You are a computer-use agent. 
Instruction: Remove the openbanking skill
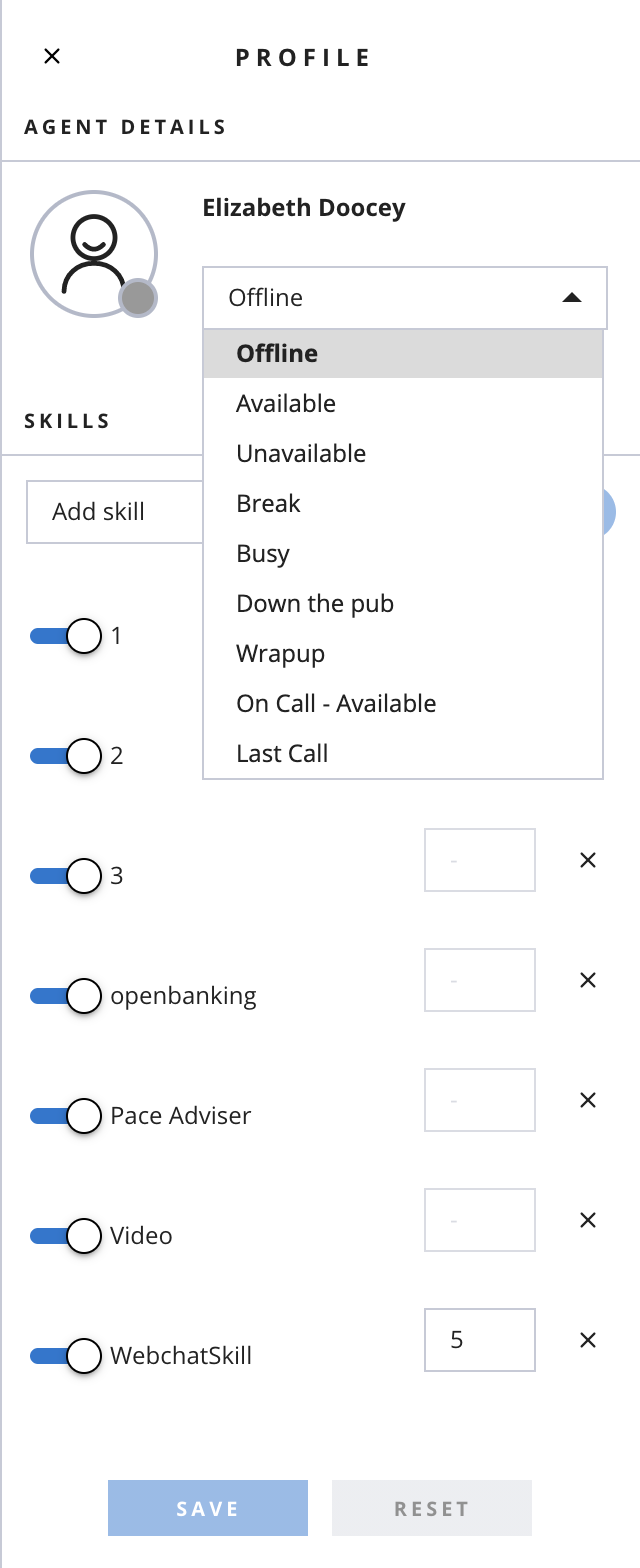(588, 980)
